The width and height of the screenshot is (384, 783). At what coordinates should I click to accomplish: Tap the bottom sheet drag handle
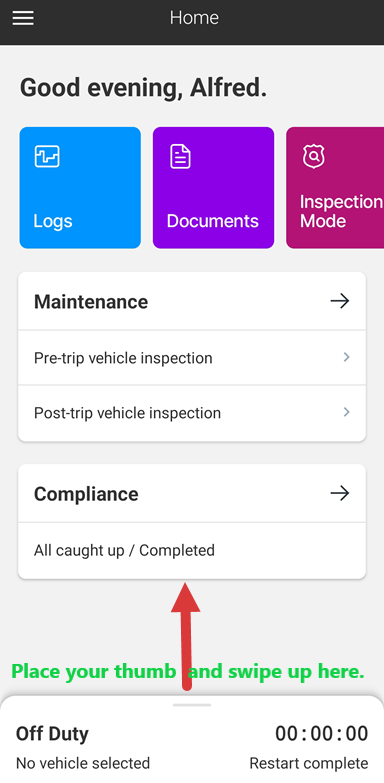(x=192, y=705)
